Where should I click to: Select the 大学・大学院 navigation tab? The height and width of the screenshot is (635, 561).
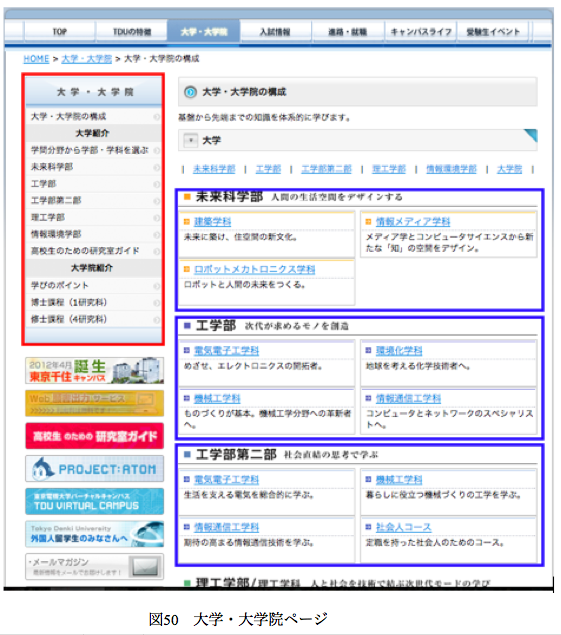[x=203, y=31]
